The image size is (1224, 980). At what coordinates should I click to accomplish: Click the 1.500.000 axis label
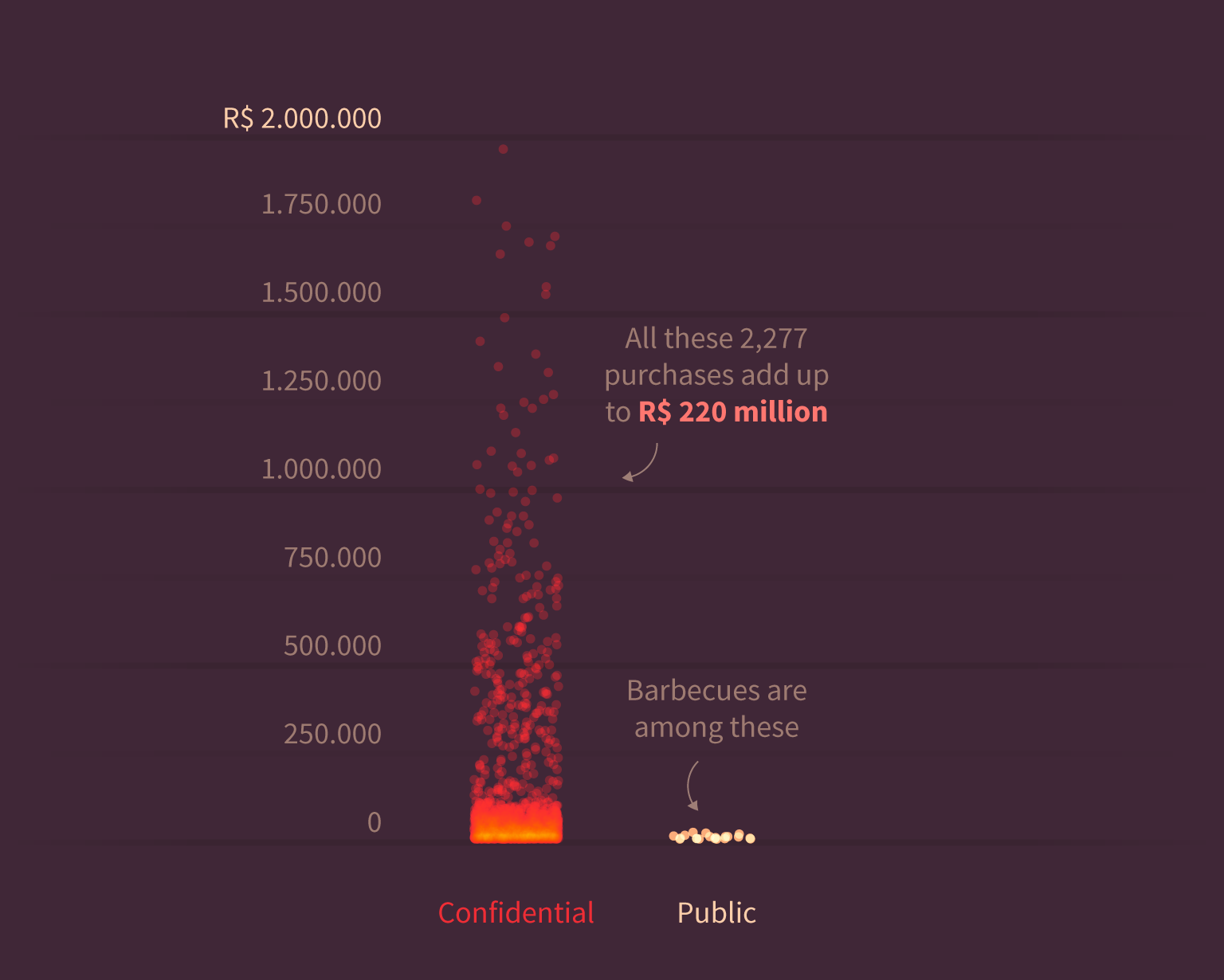[x=321, y=292]
